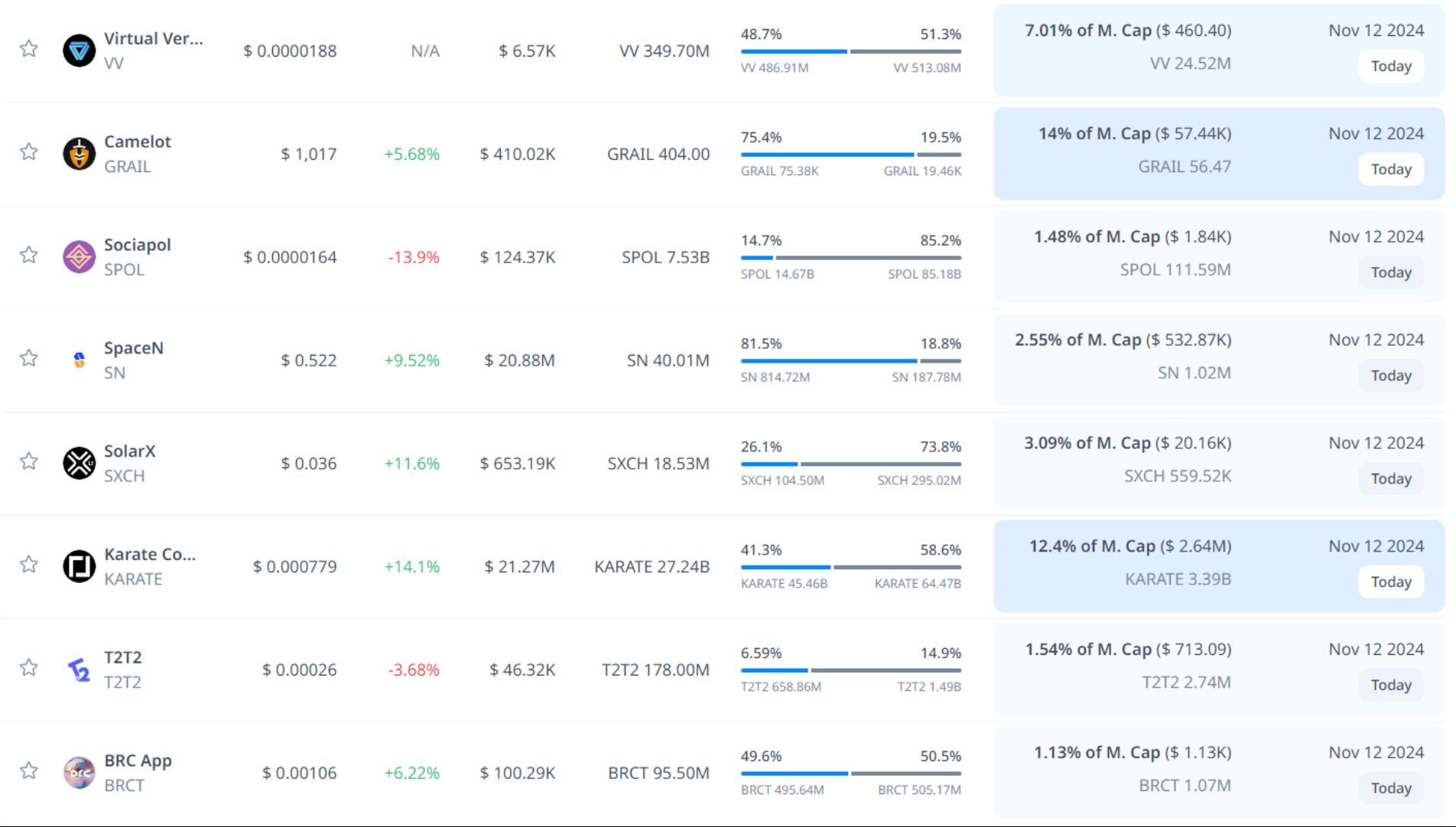Click the Virtual Versions VV logo
This screenshot has width=1456, height=827.
coord(79,50)
